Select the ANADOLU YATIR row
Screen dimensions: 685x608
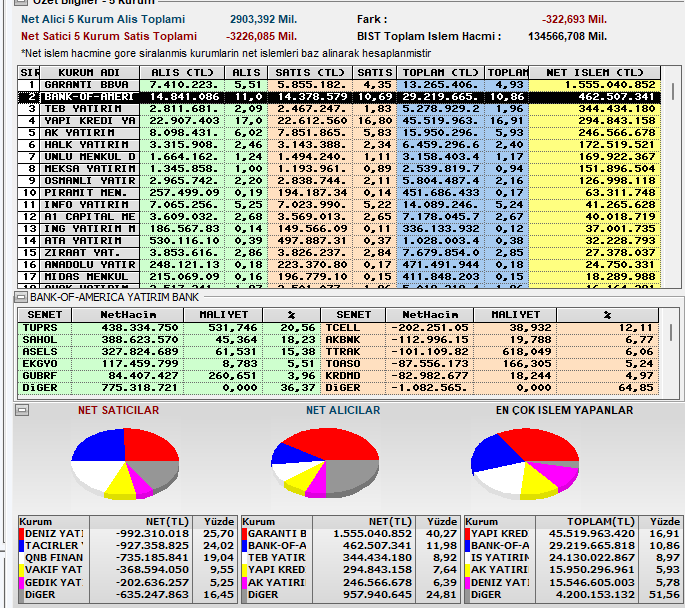[339, 265]
